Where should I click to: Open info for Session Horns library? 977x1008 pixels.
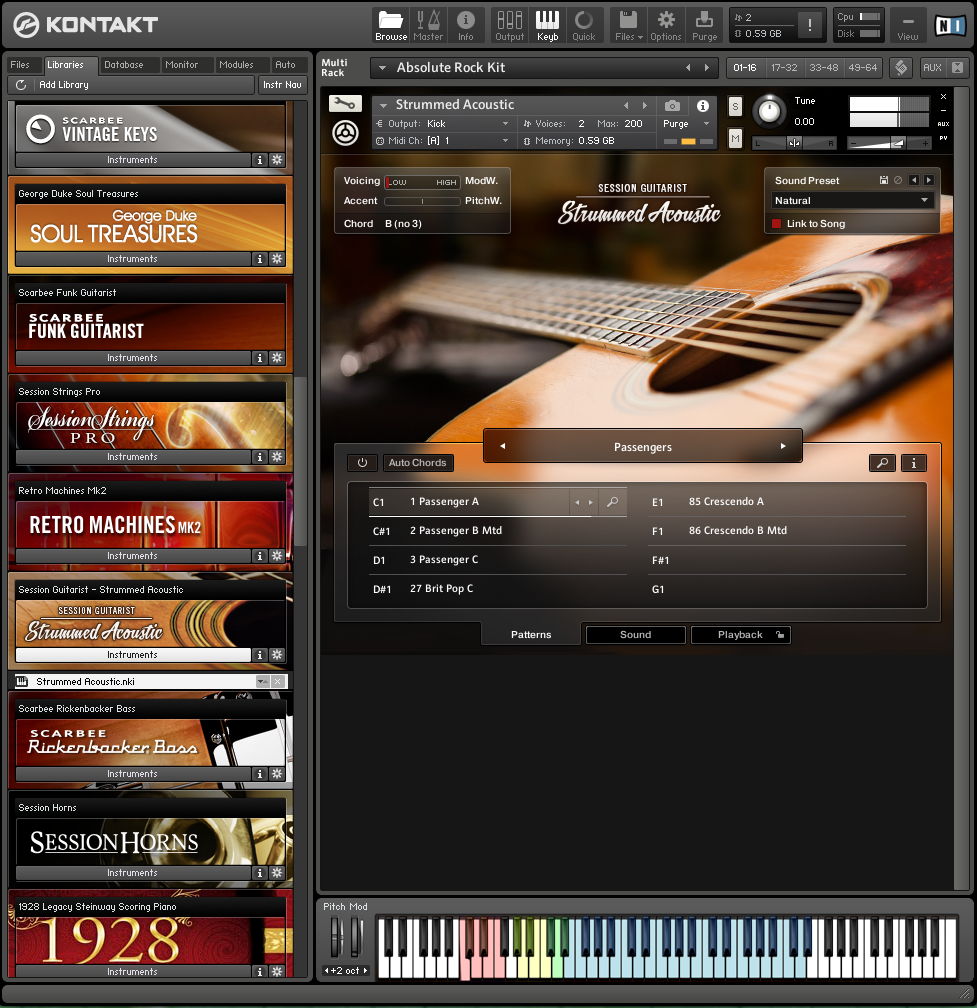260,873
